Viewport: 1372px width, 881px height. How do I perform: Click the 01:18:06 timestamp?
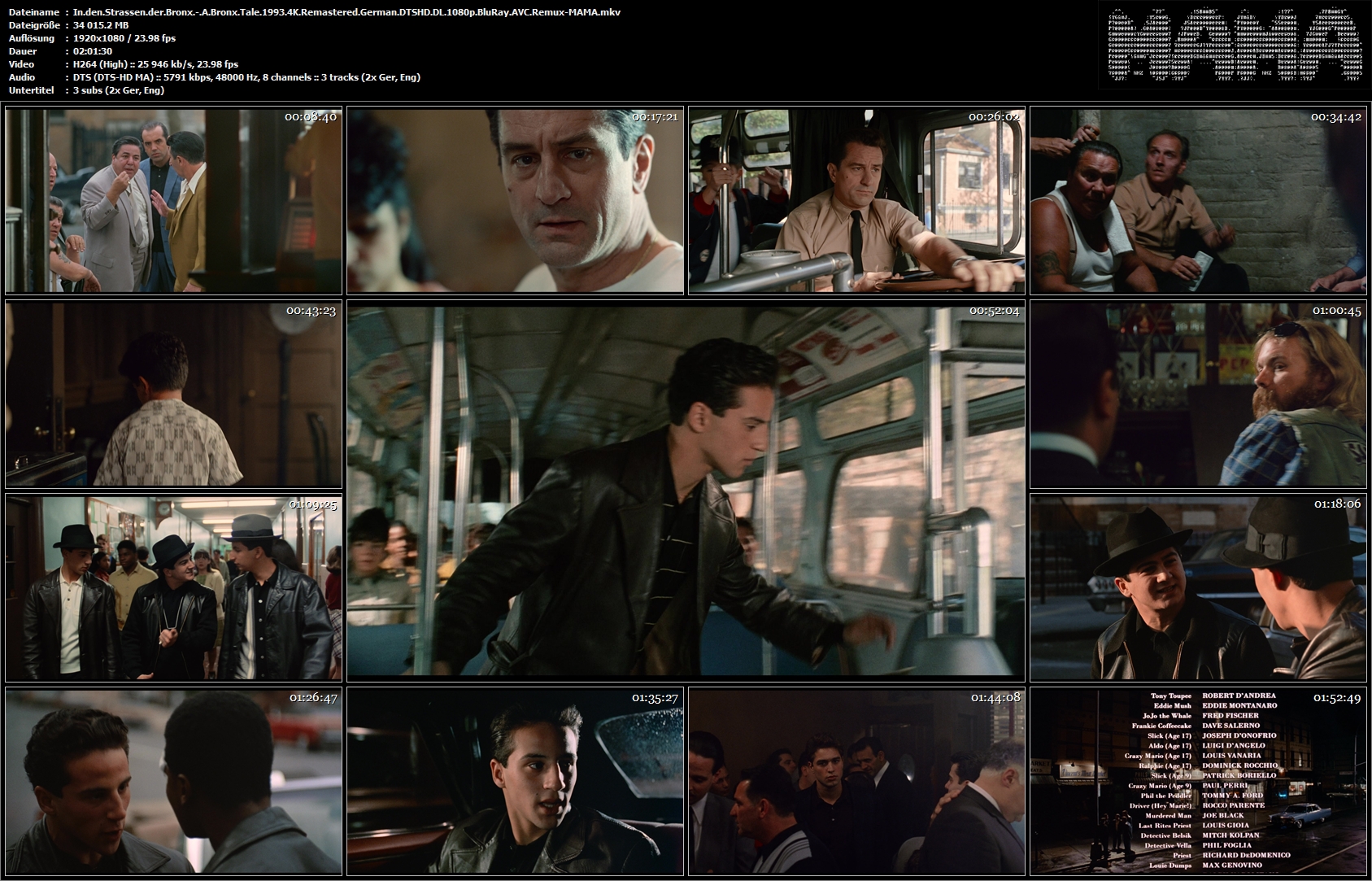point(1337,504)
